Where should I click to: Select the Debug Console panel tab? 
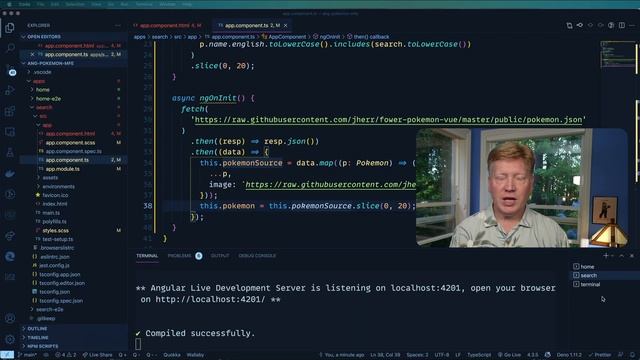click(257, 256)
